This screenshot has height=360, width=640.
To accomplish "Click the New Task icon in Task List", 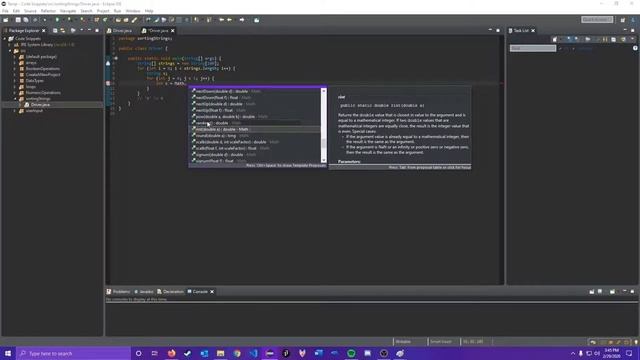I will (x=554, y=39).
